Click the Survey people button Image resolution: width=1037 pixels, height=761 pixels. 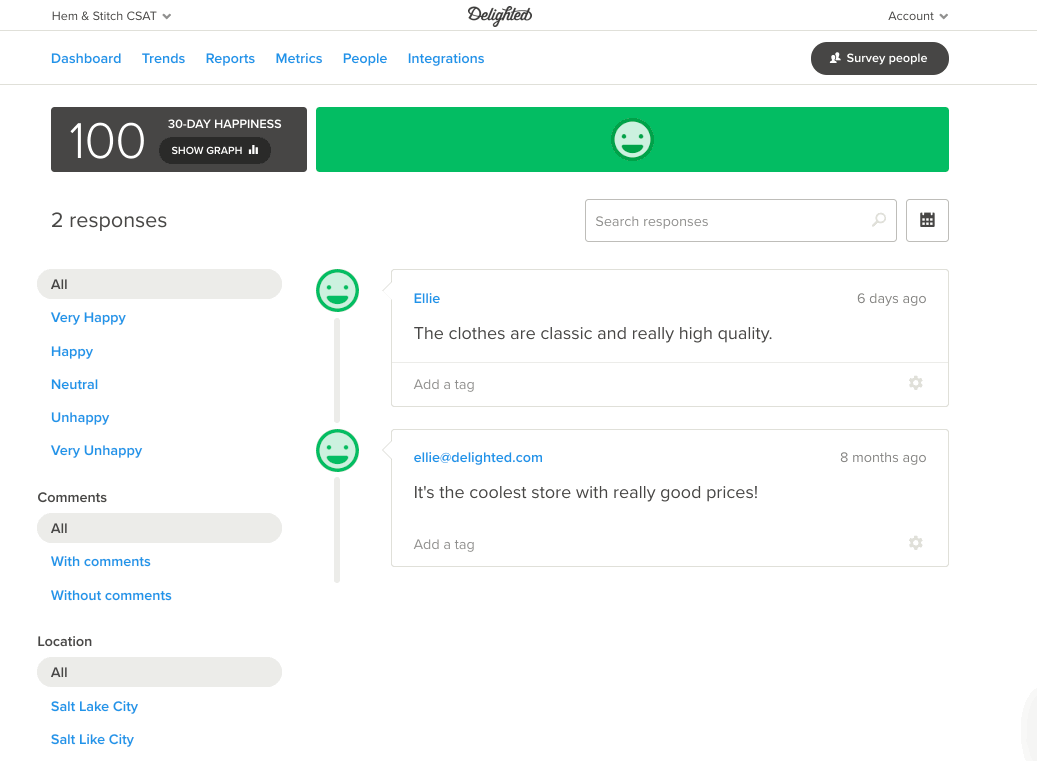880,58
